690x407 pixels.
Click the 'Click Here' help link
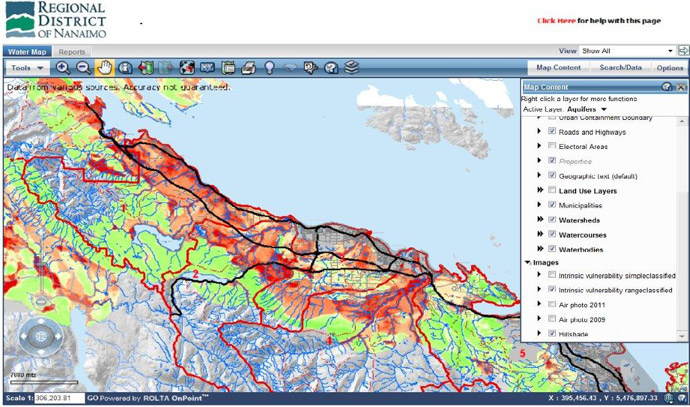click(x=553, y=20)
